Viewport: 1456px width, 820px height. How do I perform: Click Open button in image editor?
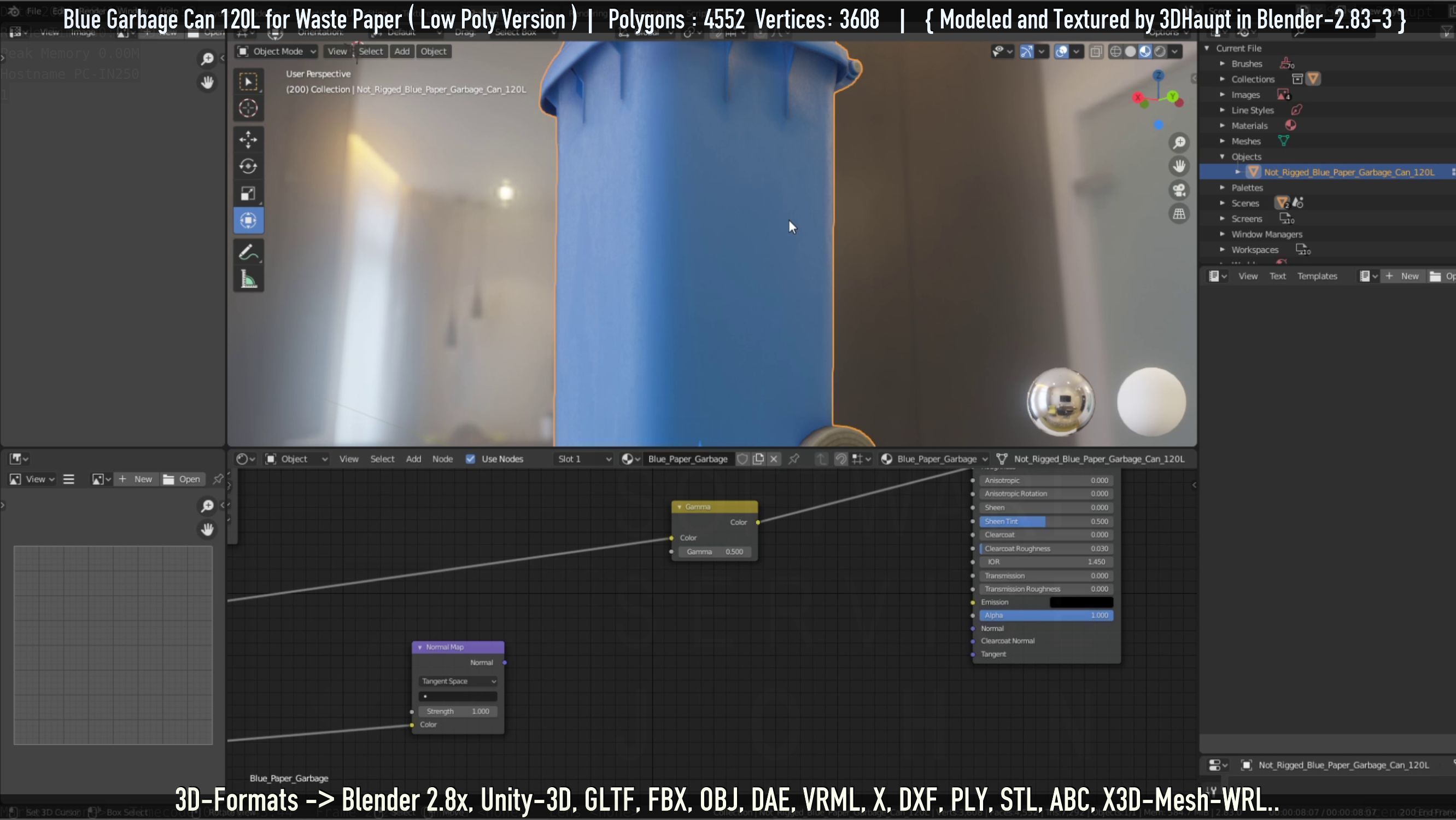(x=183, y=479)
